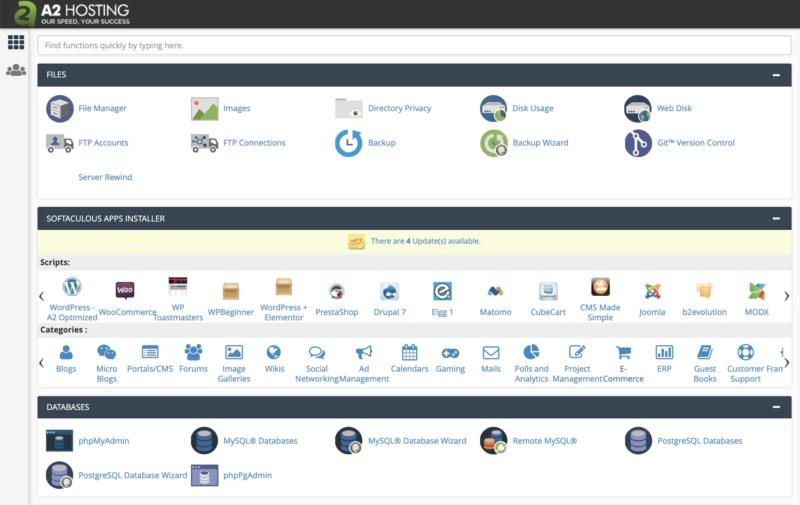Open the Social Networking category
Viewport: 800px width, 505px height.
tap(317, 363)
